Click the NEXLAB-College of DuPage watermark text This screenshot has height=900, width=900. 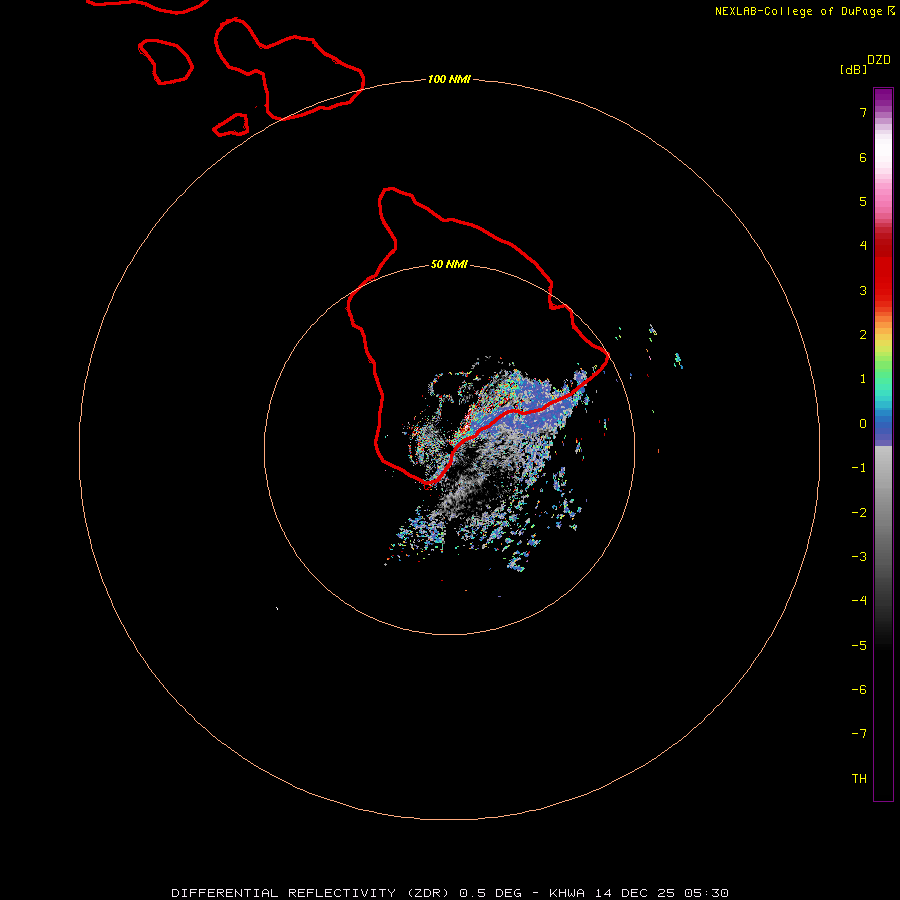click(805, 11)
